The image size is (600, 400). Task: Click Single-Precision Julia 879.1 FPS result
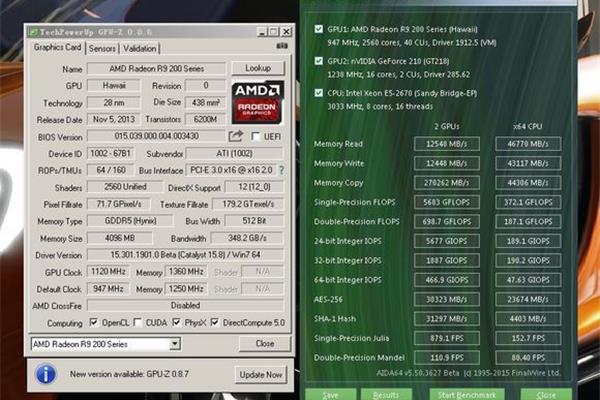tap(447, 338)
